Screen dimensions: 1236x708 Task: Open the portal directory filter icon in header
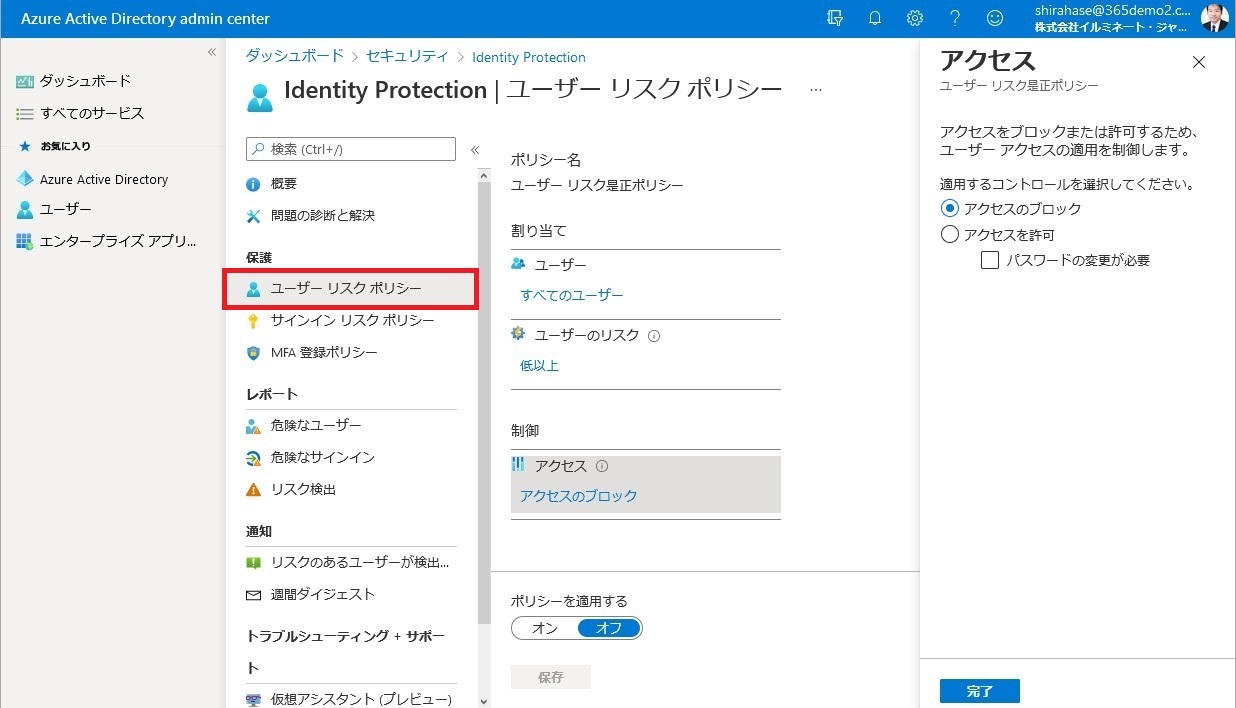pyautogui.click(x=835, y=18)
